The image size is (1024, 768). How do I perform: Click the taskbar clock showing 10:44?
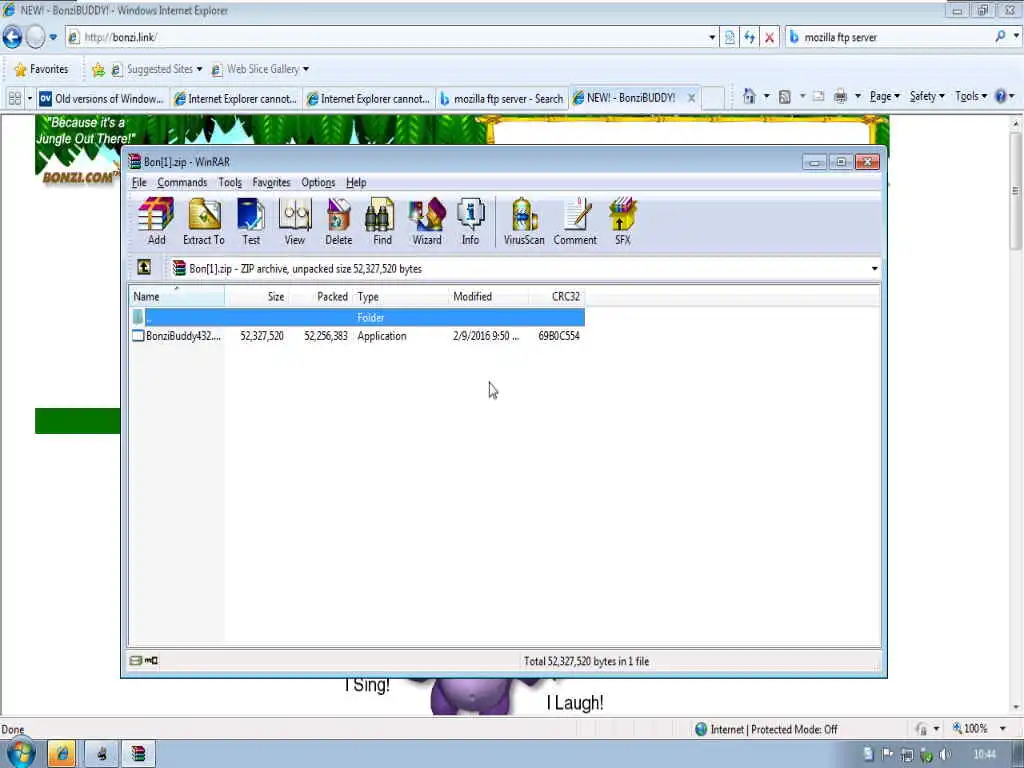coord(984,754)
